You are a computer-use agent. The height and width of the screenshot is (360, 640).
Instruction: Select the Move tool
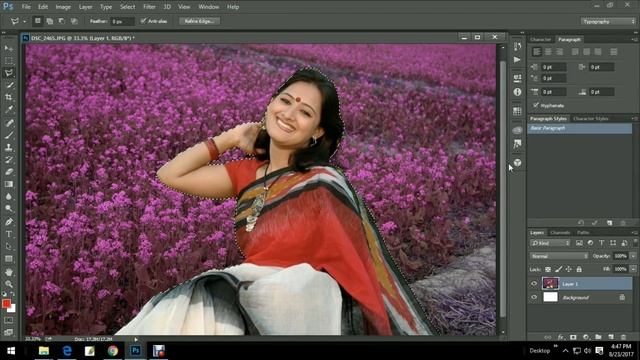[9, 49]
